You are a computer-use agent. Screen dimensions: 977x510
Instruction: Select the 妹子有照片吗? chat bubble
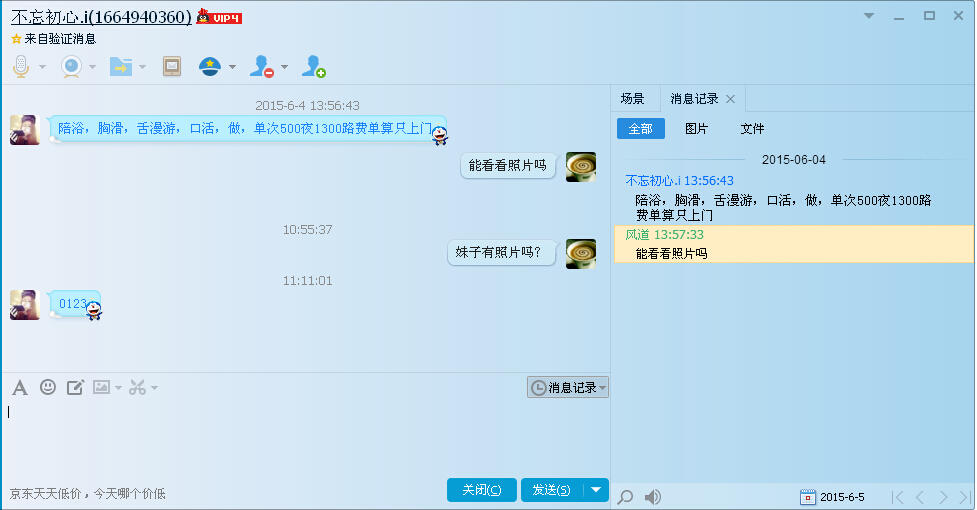click(500, 252)
